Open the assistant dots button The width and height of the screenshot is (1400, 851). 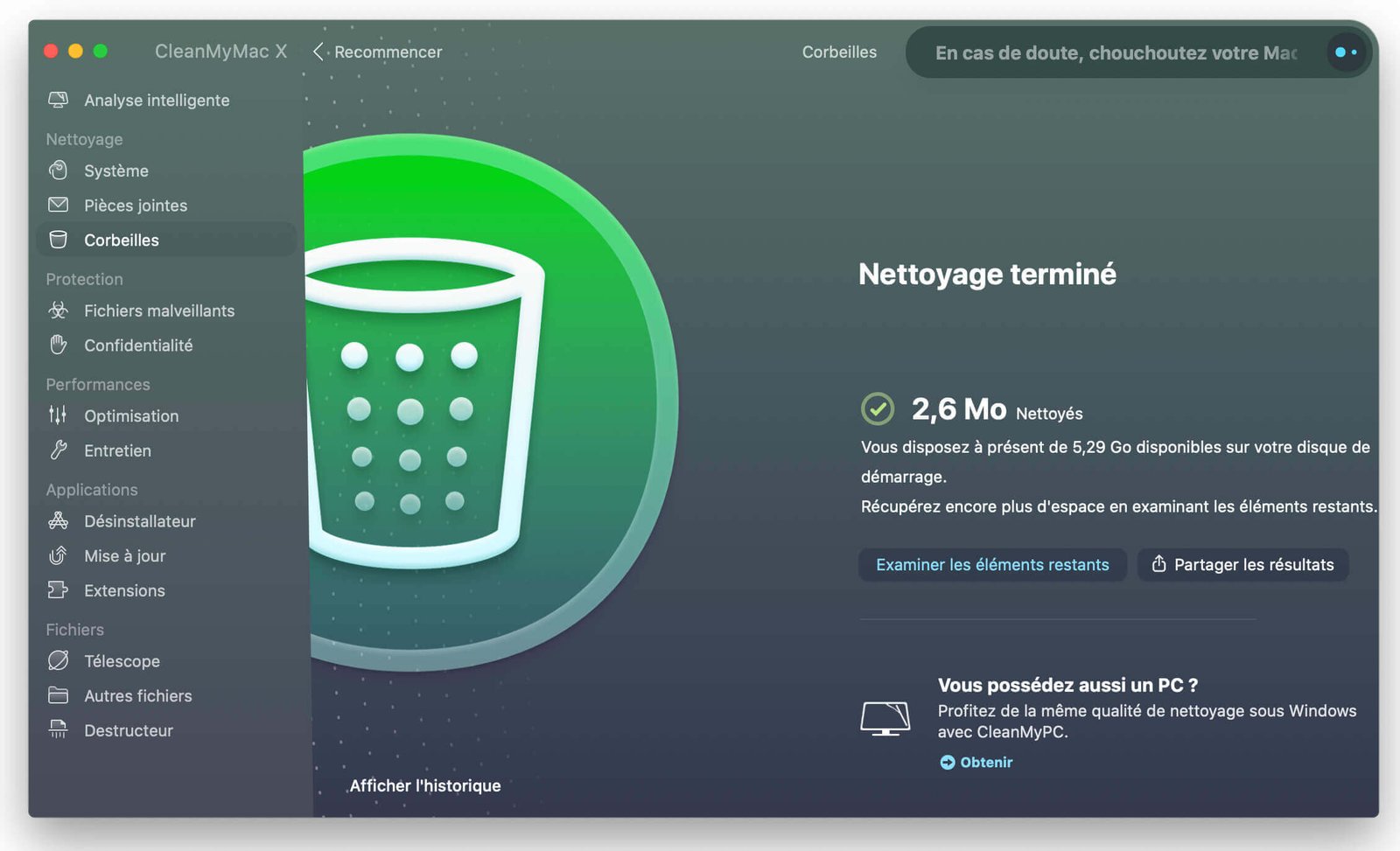pos(1346,52)
